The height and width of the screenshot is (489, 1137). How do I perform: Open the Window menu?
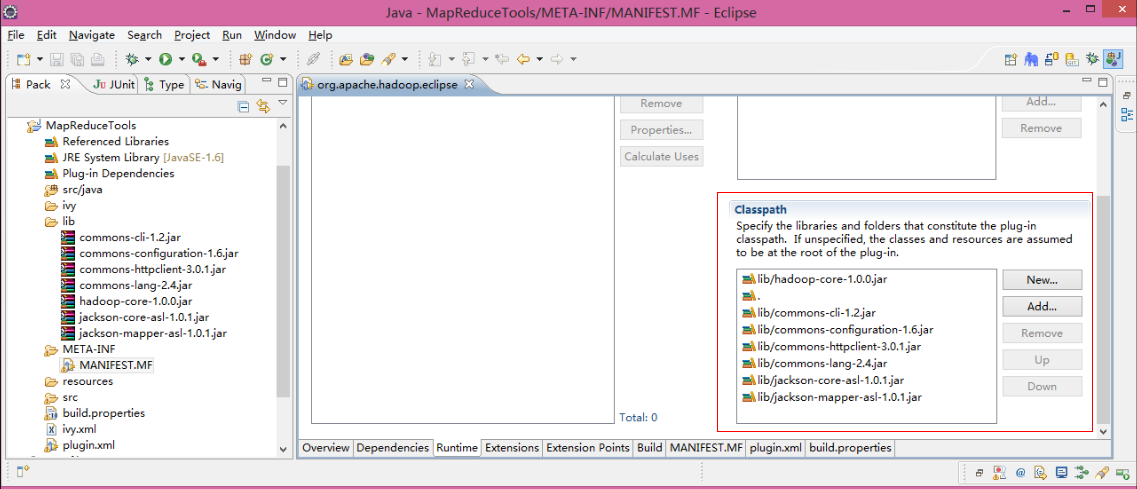(x=275, y=35)
